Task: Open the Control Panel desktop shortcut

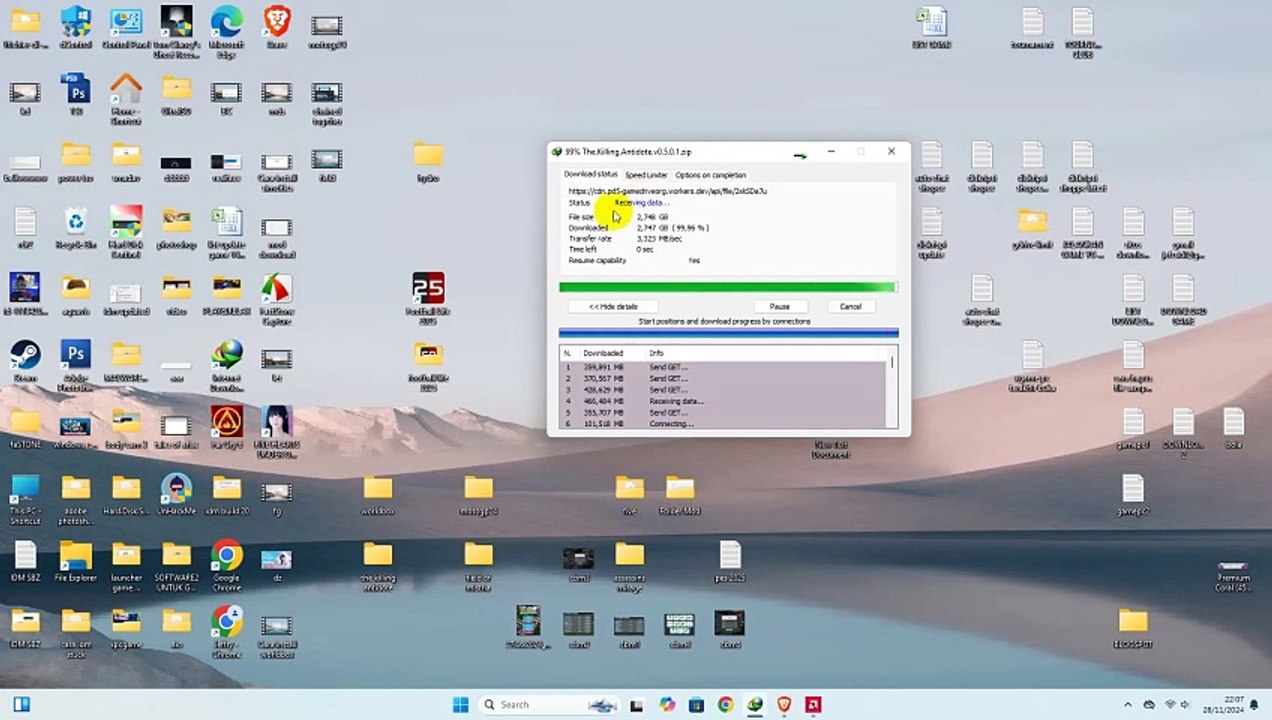Action: tap(126, 27)
